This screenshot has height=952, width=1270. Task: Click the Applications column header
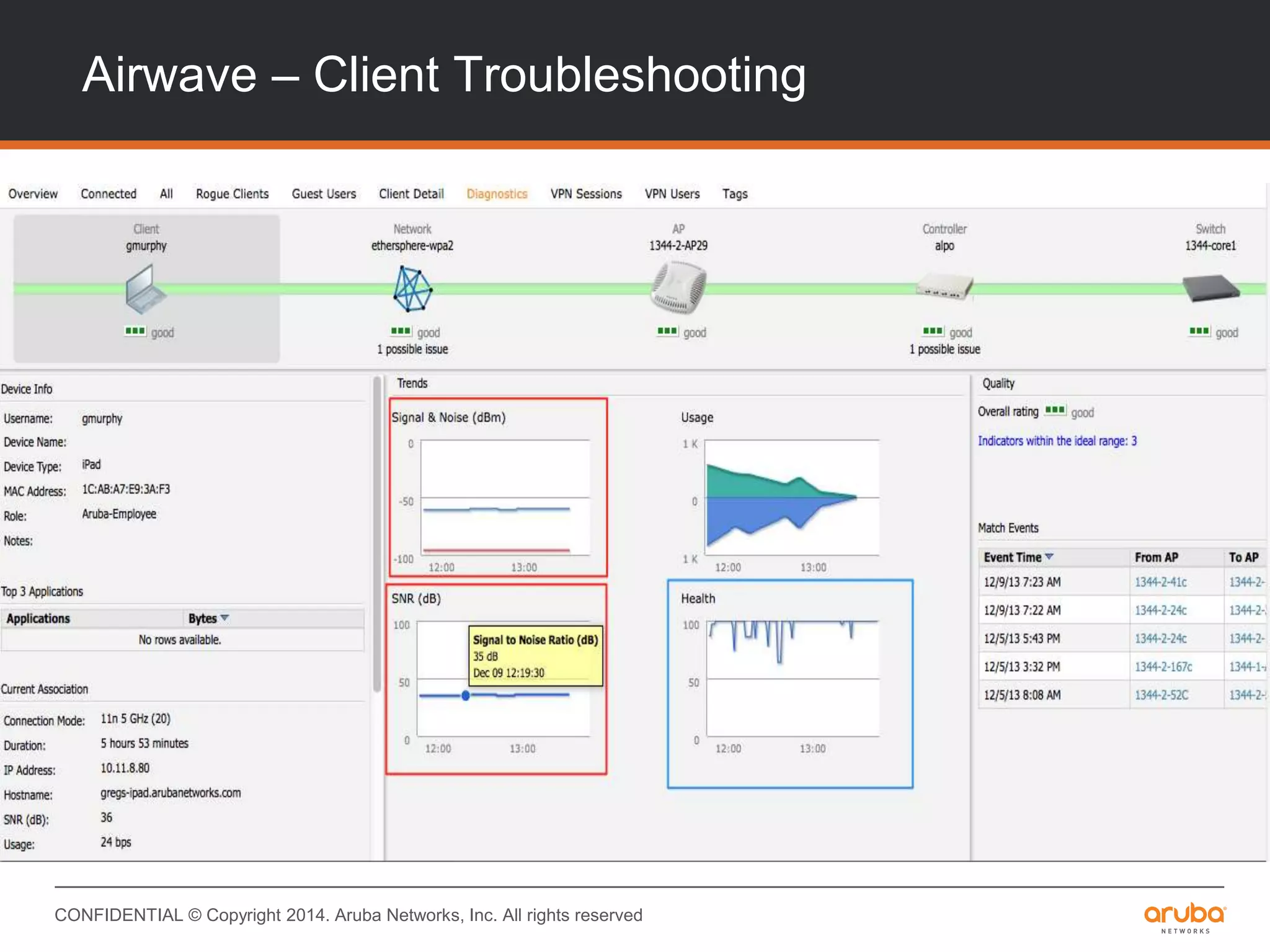(93, 619)
